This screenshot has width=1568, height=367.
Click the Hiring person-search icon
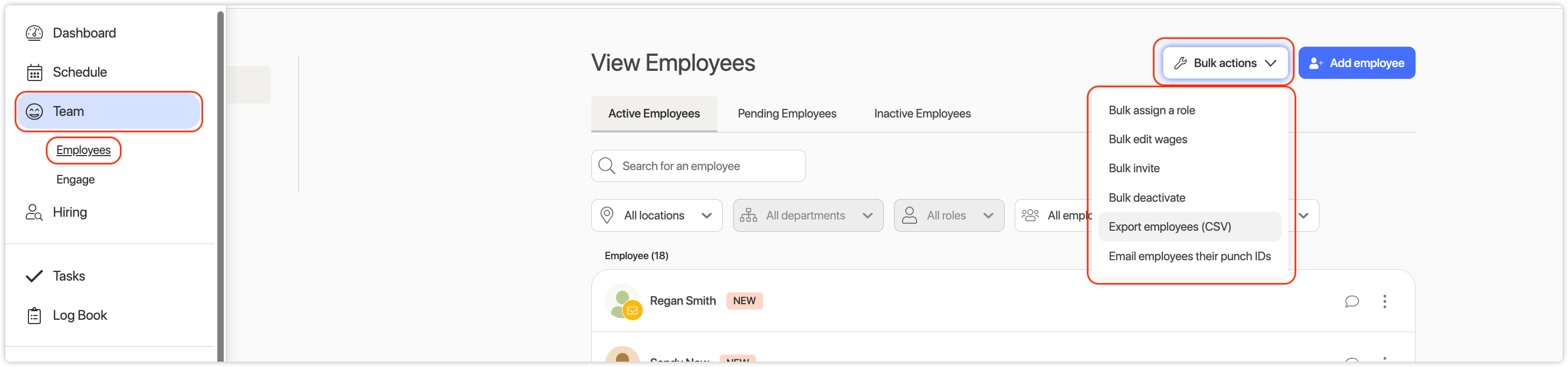click(34, 212)
